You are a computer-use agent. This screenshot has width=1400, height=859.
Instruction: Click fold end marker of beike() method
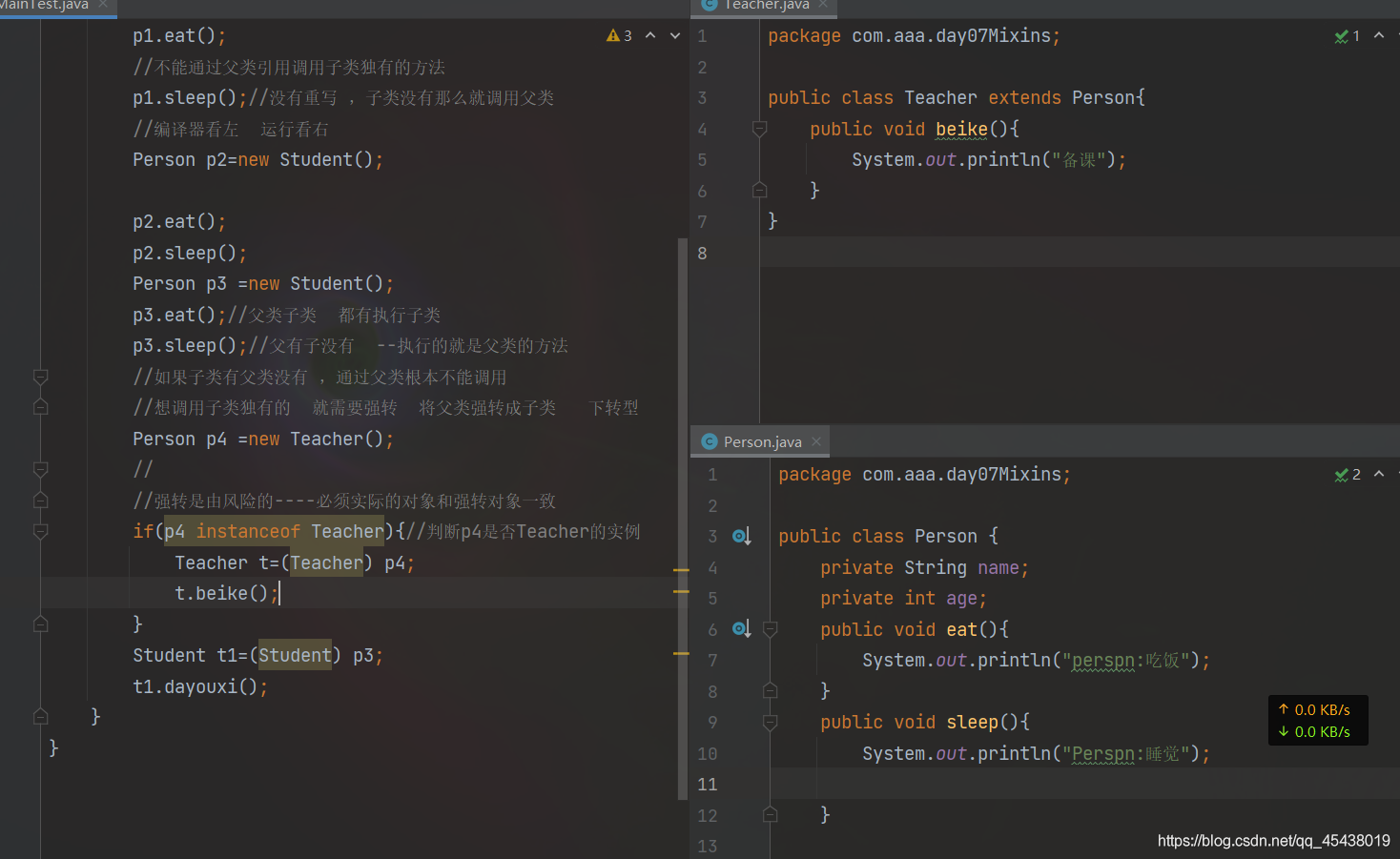click(x=760, y=191)
